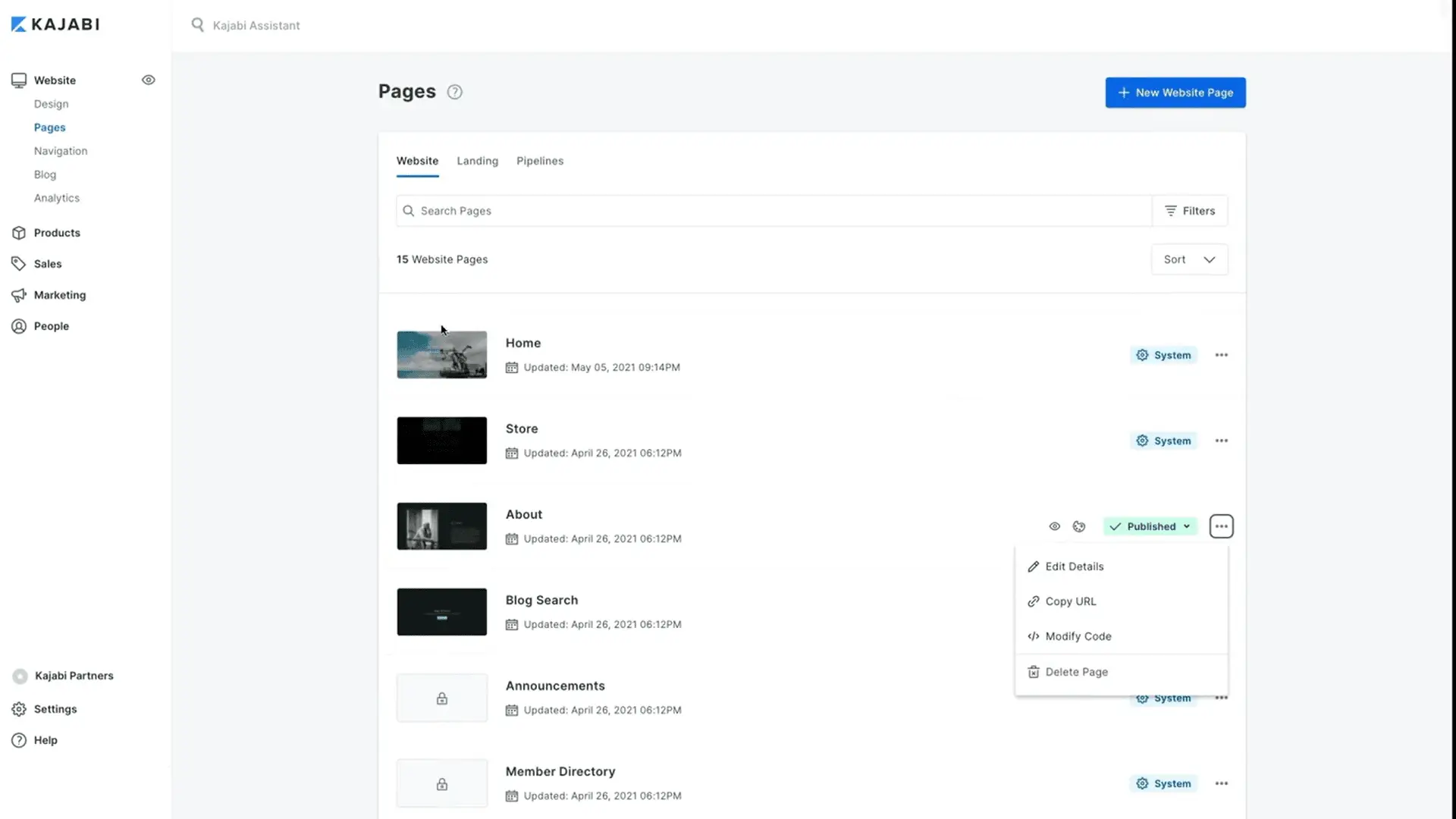Open the Filters panel

(x=1190, y=211)
